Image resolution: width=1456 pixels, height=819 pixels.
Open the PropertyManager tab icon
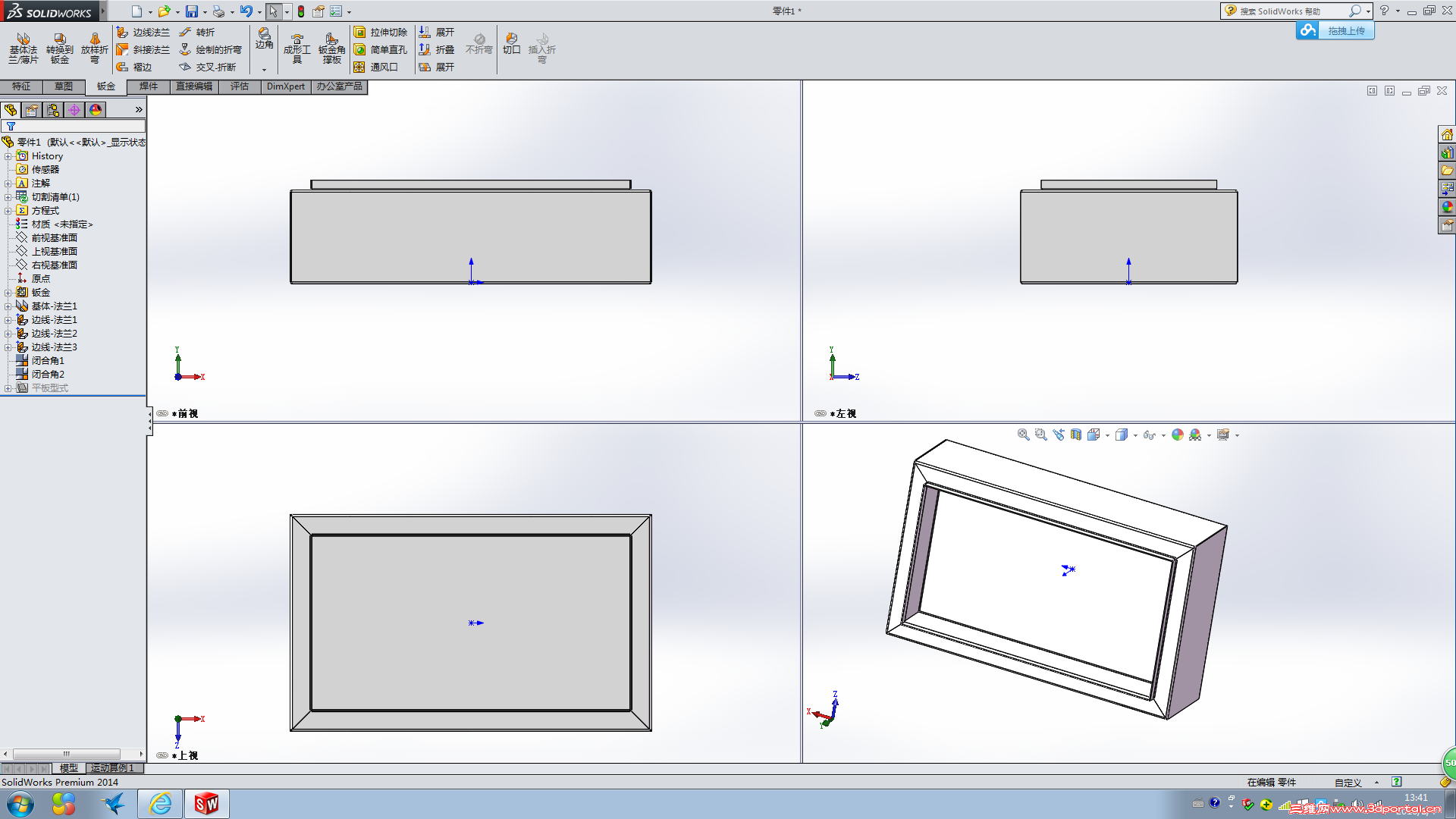click(x=32, y=110)
